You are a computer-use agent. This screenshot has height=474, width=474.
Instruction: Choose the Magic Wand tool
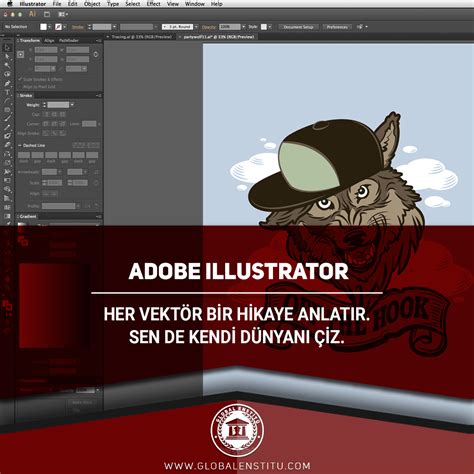tap(7, 65)
